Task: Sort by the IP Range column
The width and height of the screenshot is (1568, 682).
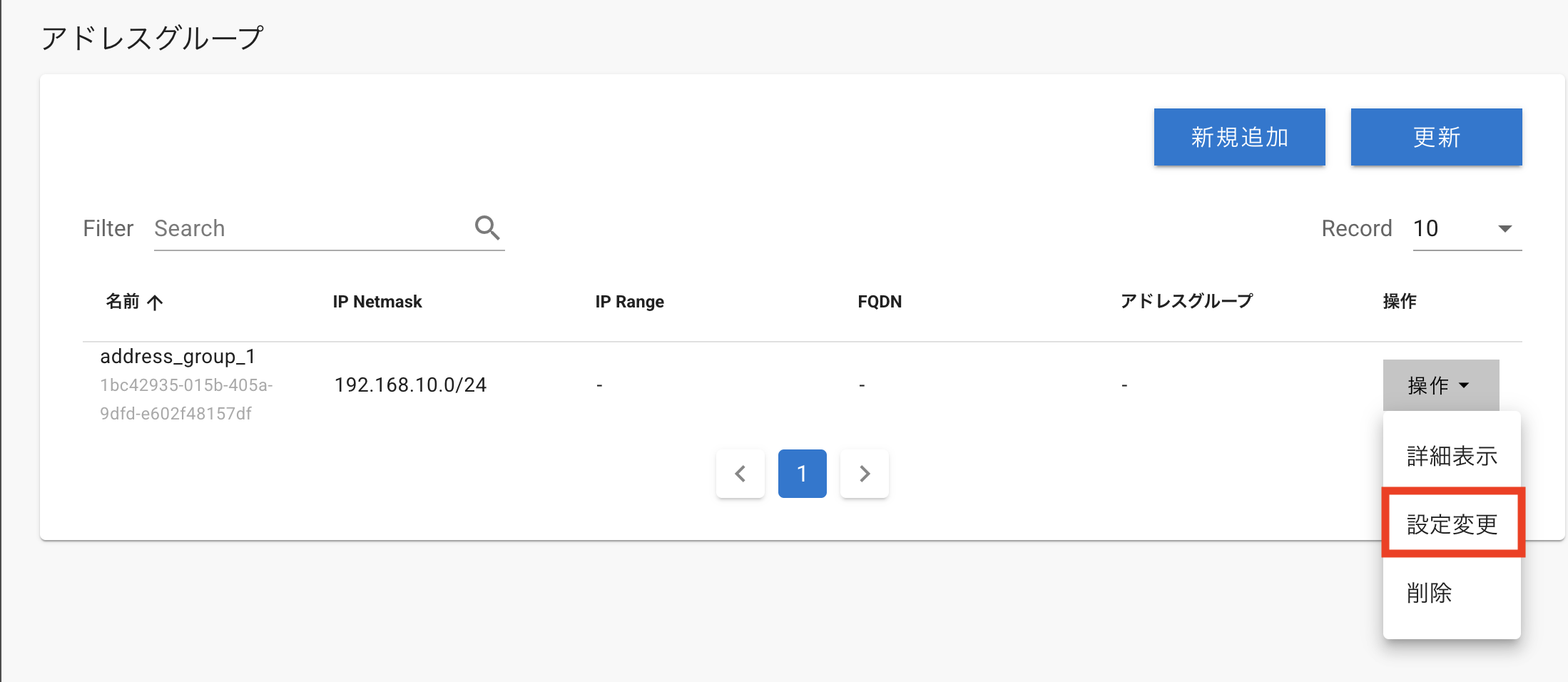Action: [630, 302]
